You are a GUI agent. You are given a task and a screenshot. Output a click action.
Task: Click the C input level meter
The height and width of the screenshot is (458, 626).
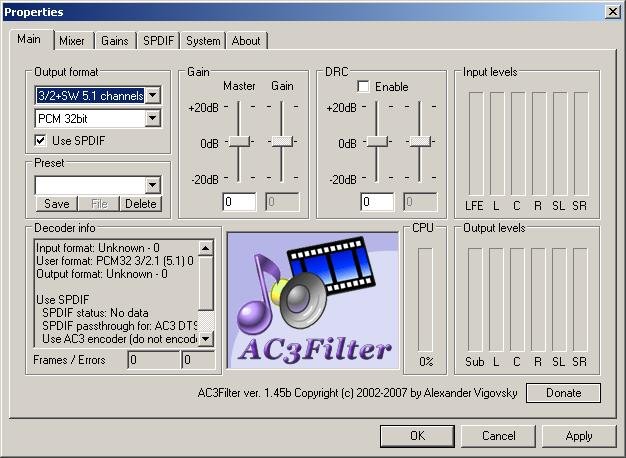pos(518,144)
